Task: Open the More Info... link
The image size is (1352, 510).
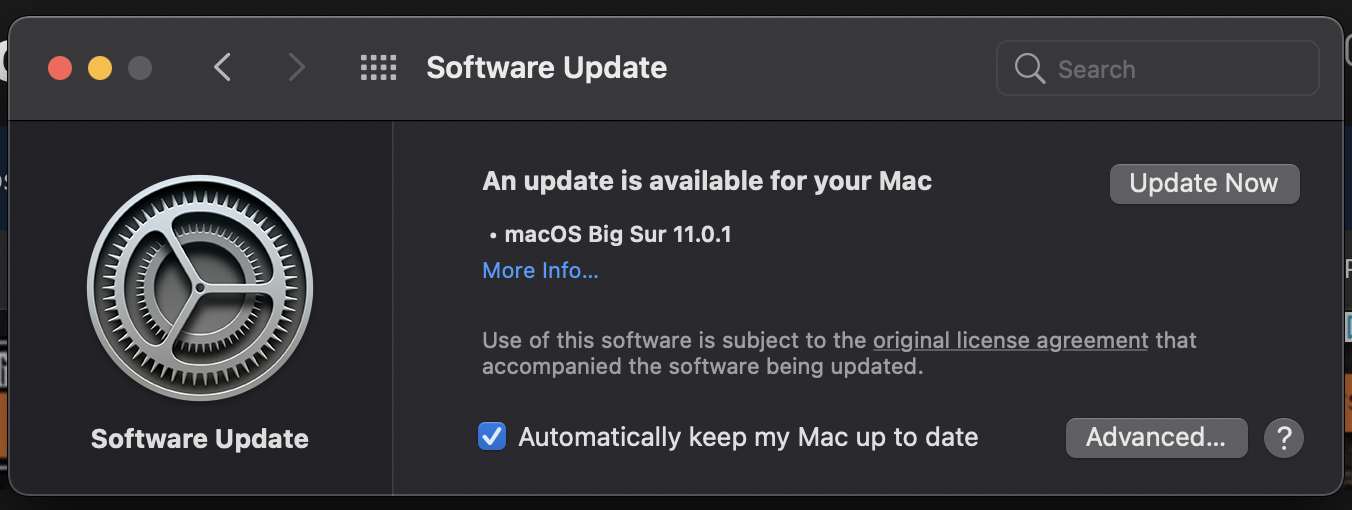Action: 540,270
